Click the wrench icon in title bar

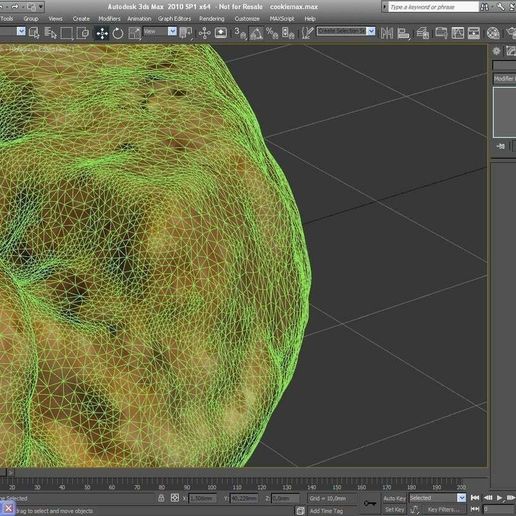pos(500,7)
